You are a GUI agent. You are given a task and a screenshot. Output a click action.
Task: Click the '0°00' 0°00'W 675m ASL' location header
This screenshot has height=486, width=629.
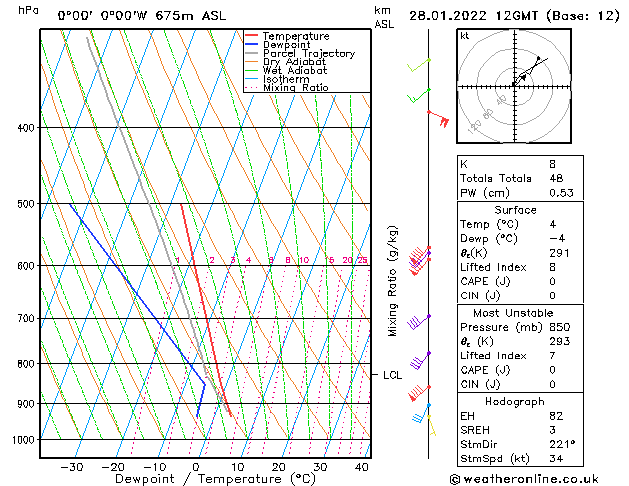(x=142, y=16)
